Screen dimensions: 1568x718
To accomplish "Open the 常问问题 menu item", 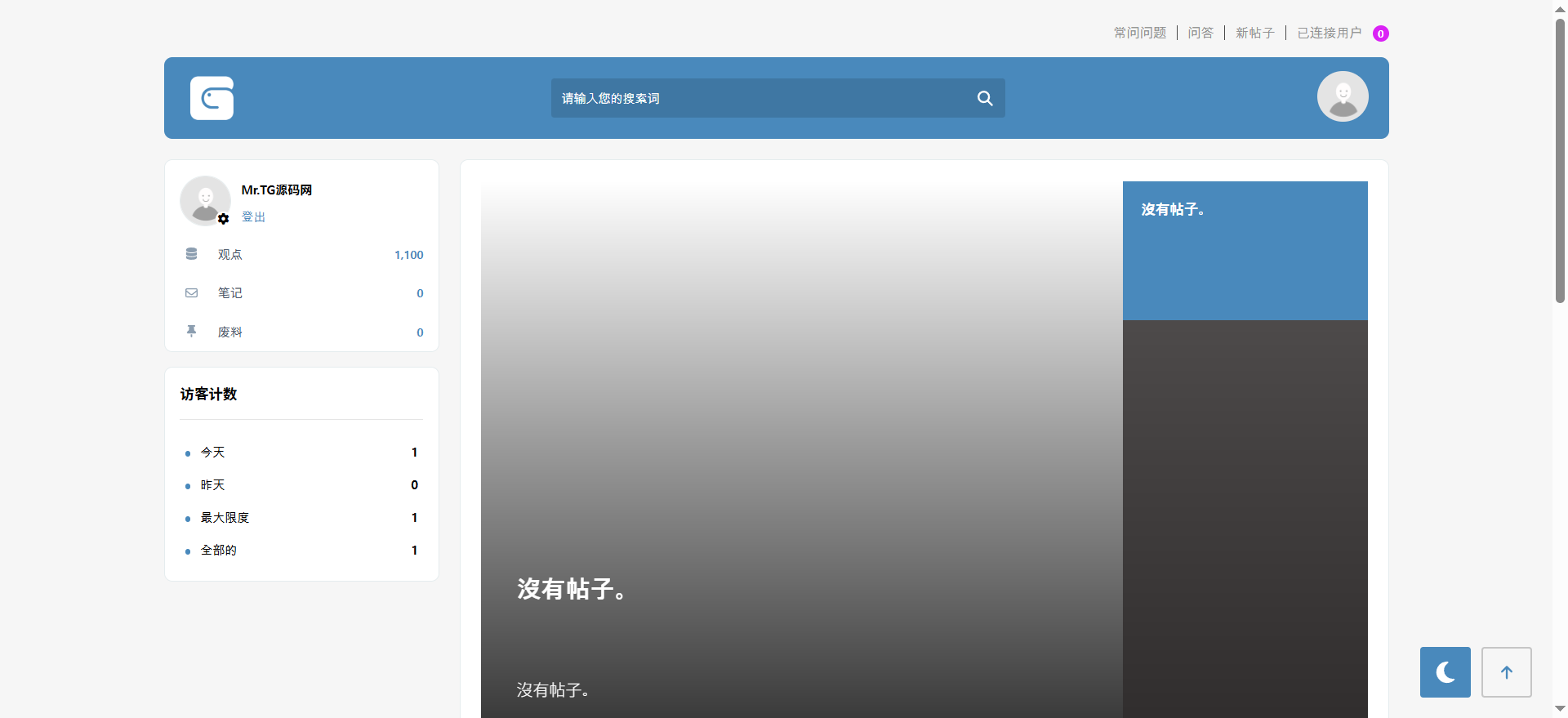I will [1140, 33].
